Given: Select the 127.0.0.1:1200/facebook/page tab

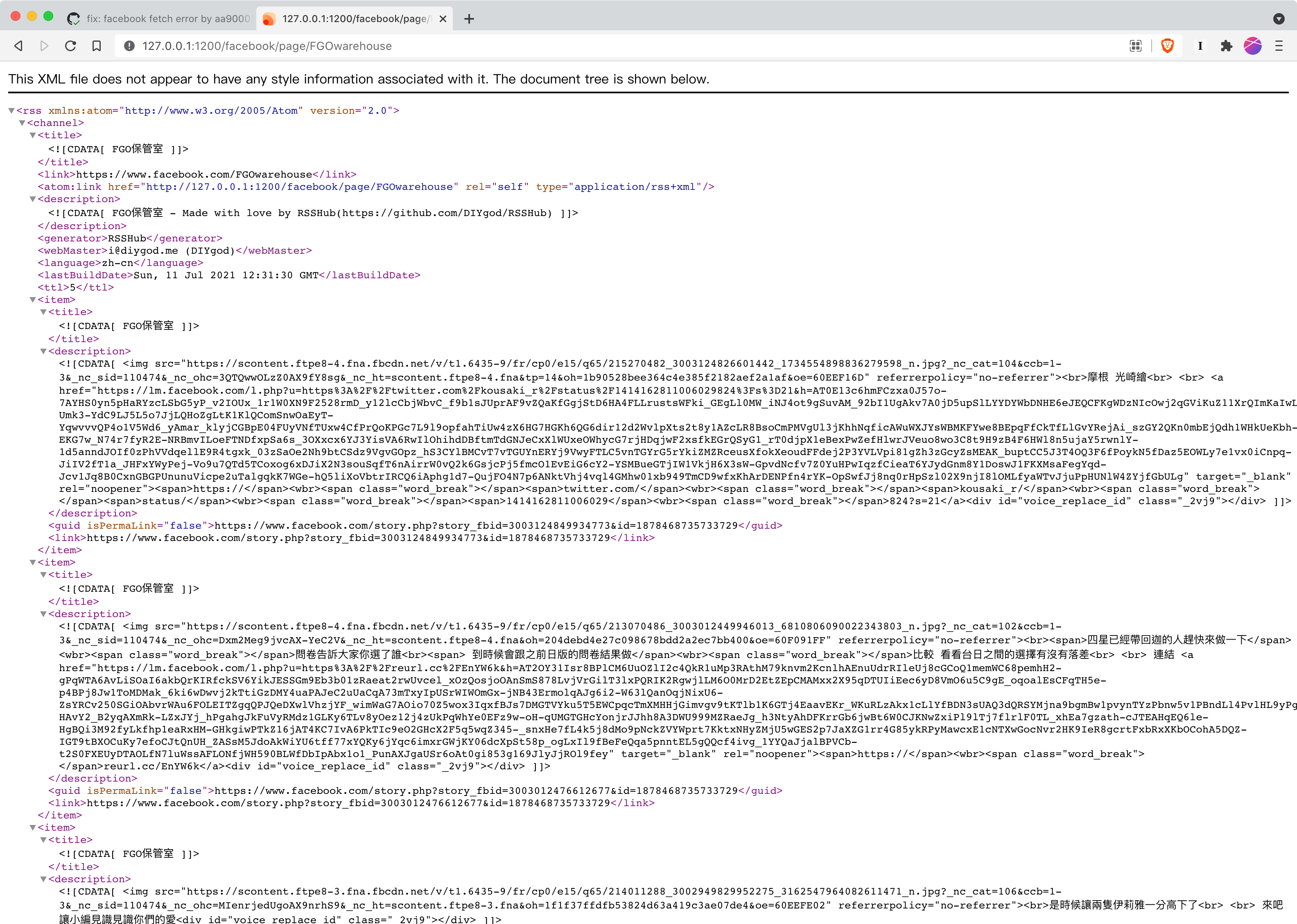Looking at the screenshot, I should tap(355, 19).
